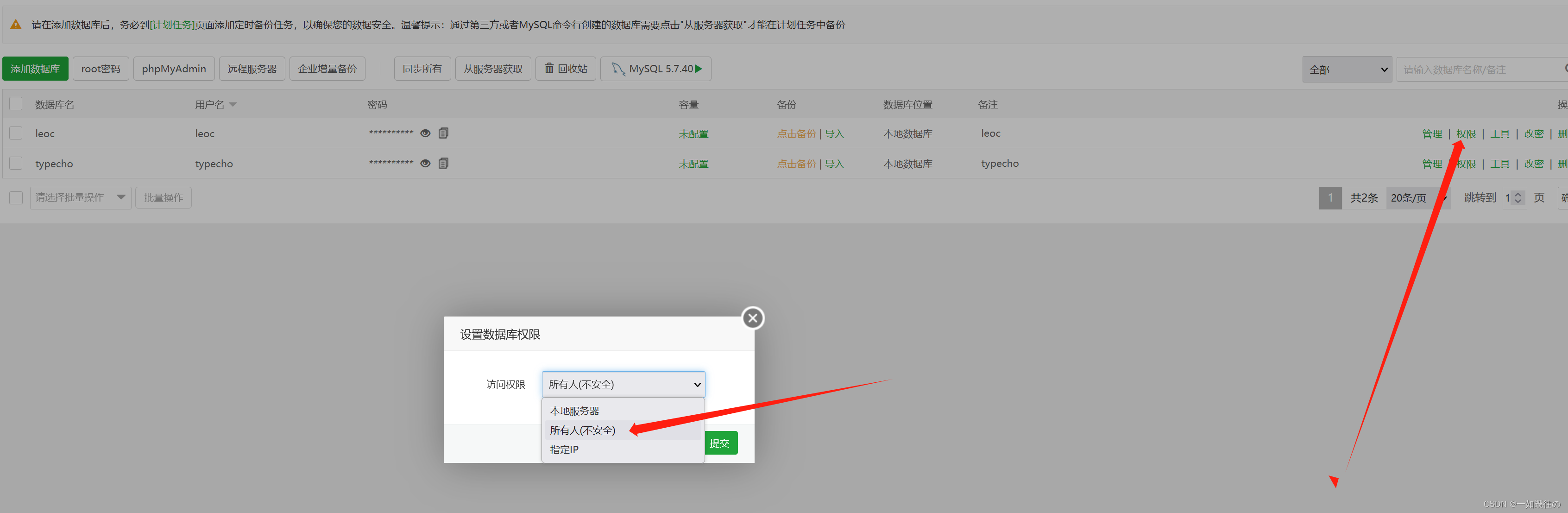Click leoc remark cell

pos(991,133)
